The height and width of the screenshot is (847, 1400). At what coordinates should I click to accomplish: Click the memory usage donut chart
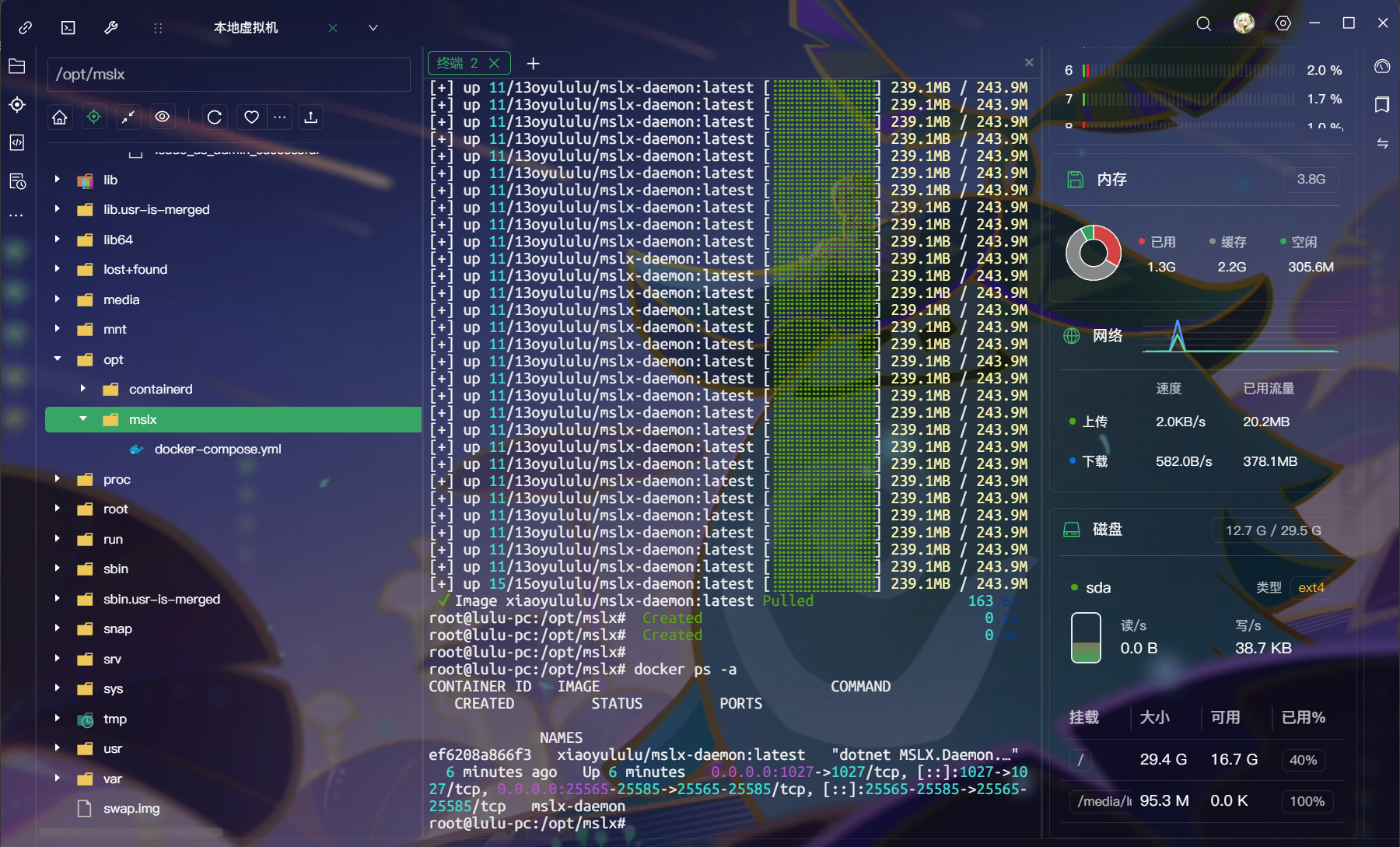click(x=1093, y=253)
